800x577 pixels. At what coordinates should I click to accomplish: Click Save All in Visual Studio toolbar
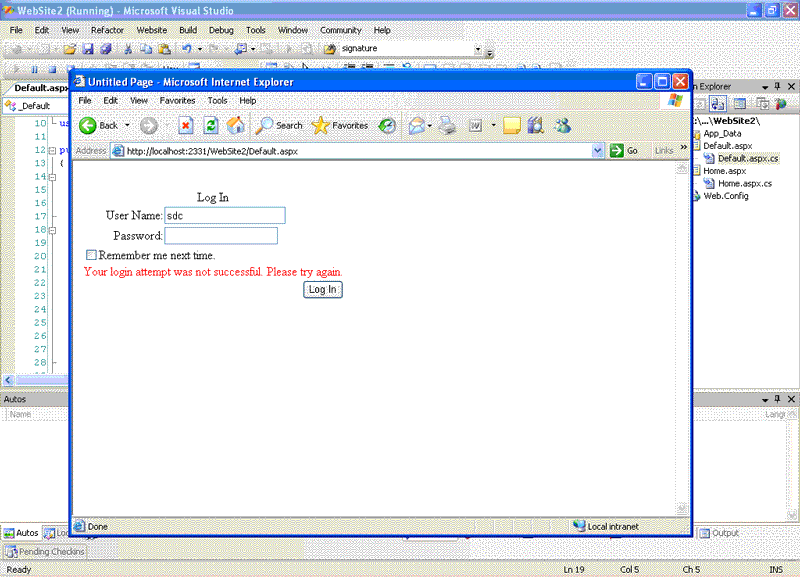pos(106,49)
